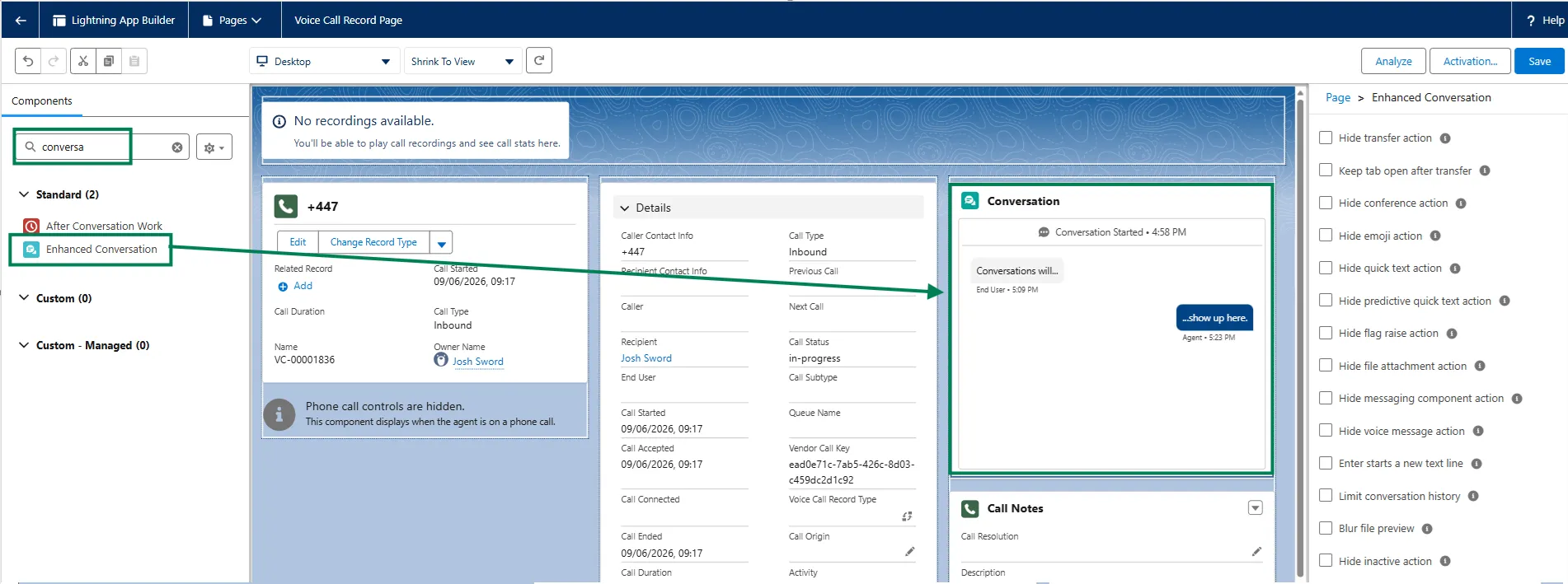Check Hide conference action
The image size is (1568, 584).
pos(1326,203)
